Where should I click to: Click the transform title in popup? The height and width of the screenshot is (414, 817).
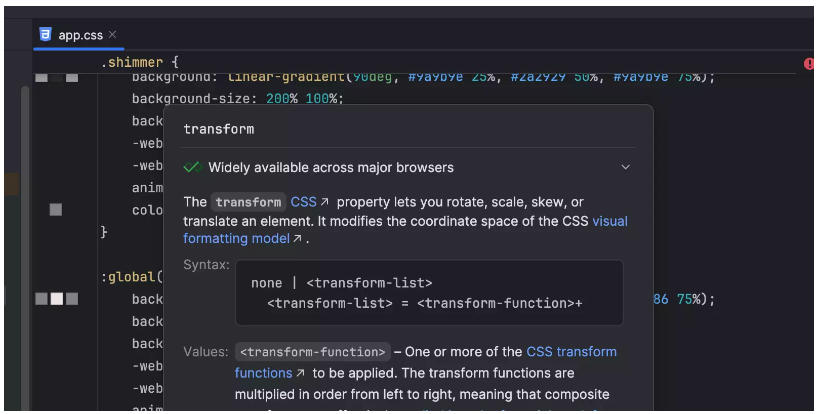point(219,129)
